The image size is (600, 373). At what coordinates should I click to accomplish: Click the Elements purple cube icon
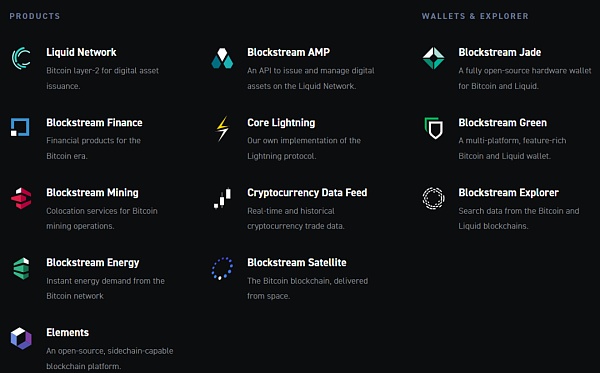click(x=21, y=338)
